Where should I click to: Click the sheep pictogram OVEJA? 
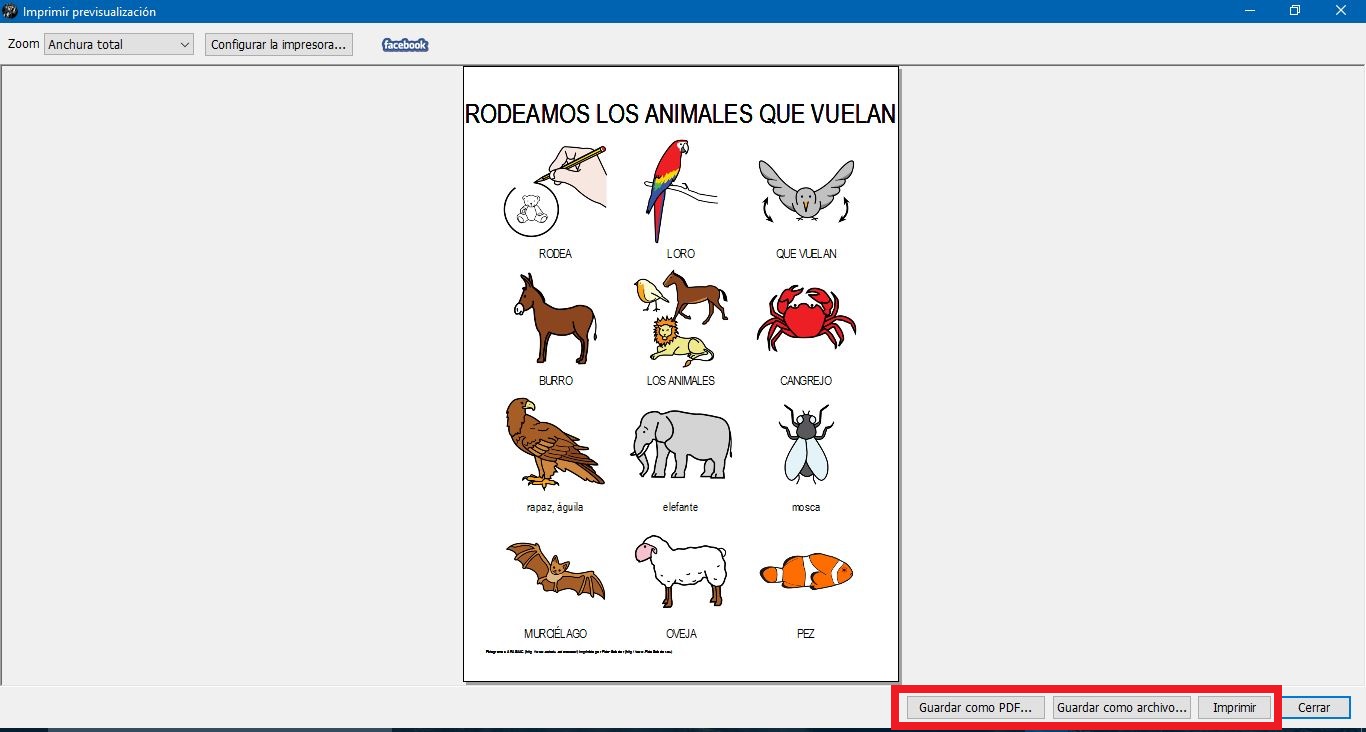coord(680,571)
